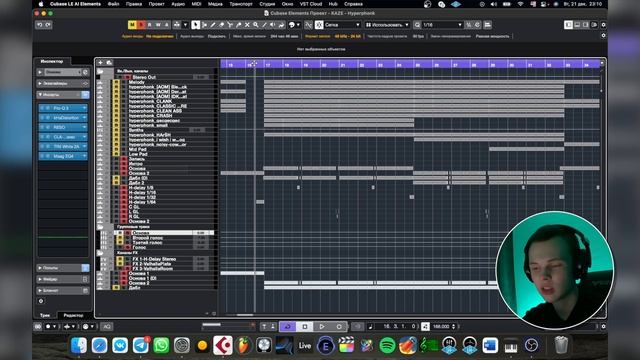Open the Проект menu

point(156,4)
